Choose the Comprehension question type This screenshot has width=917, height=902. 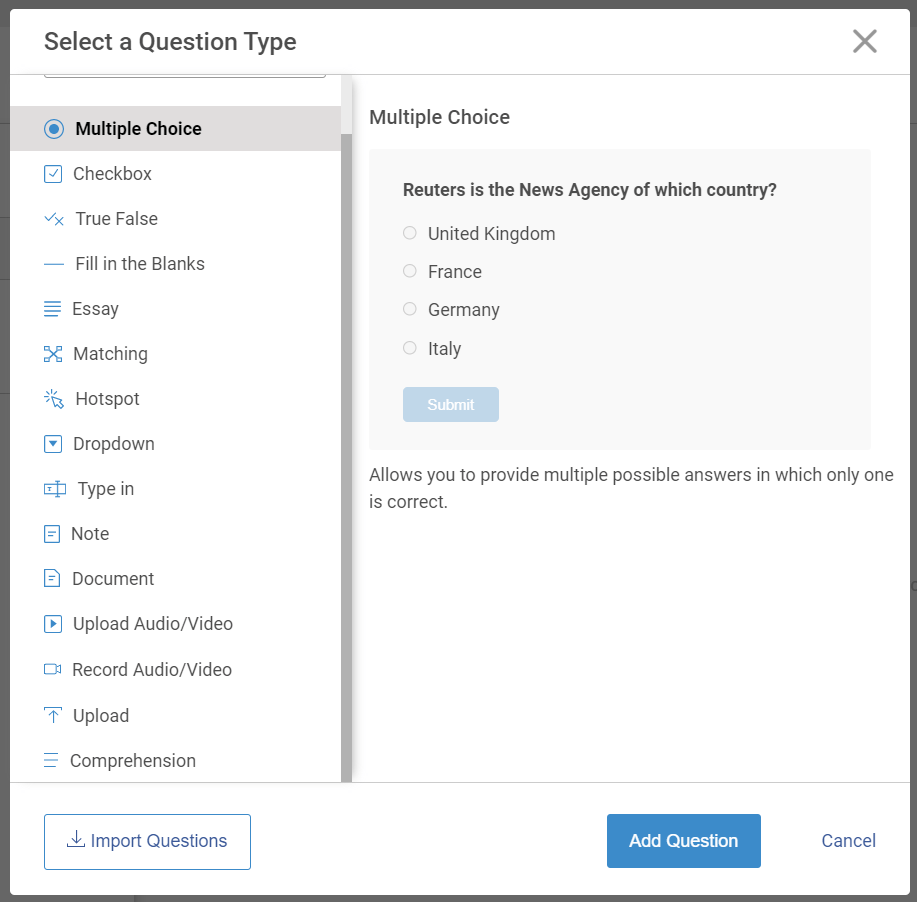pyautogui.click(x=132, y=761)
